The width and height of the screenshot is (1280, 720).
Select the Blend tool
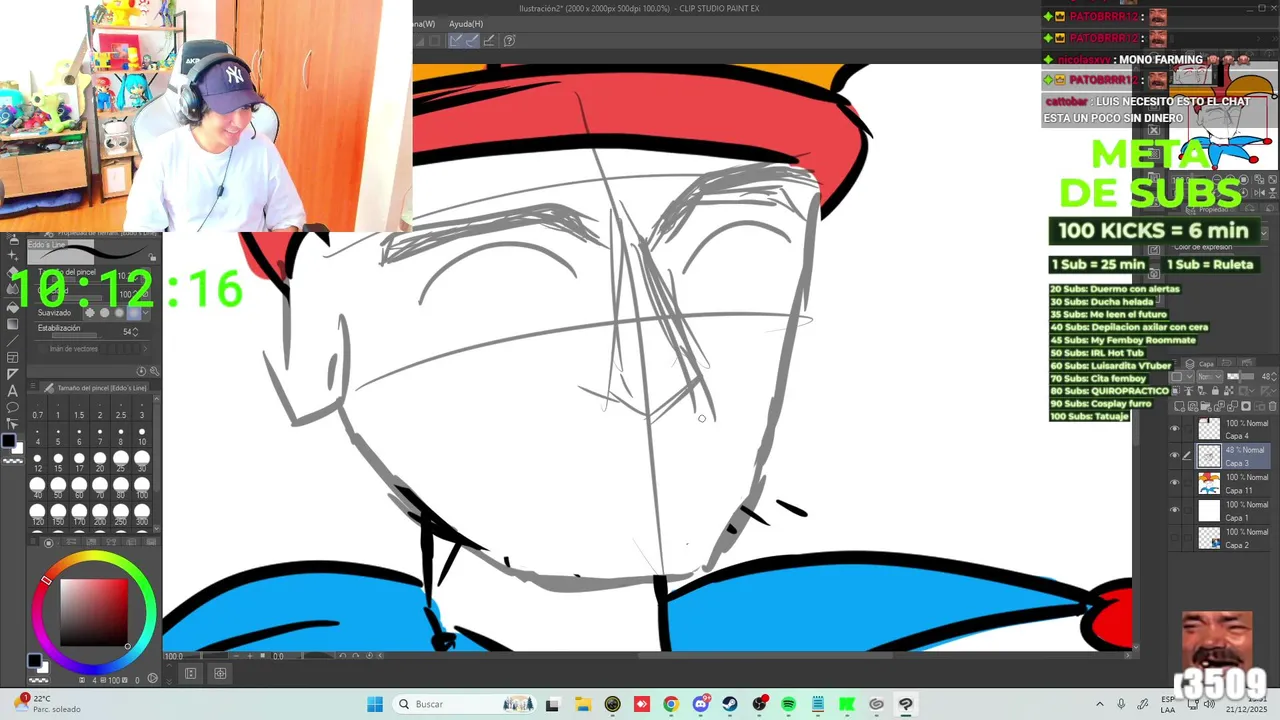(13, 288)
